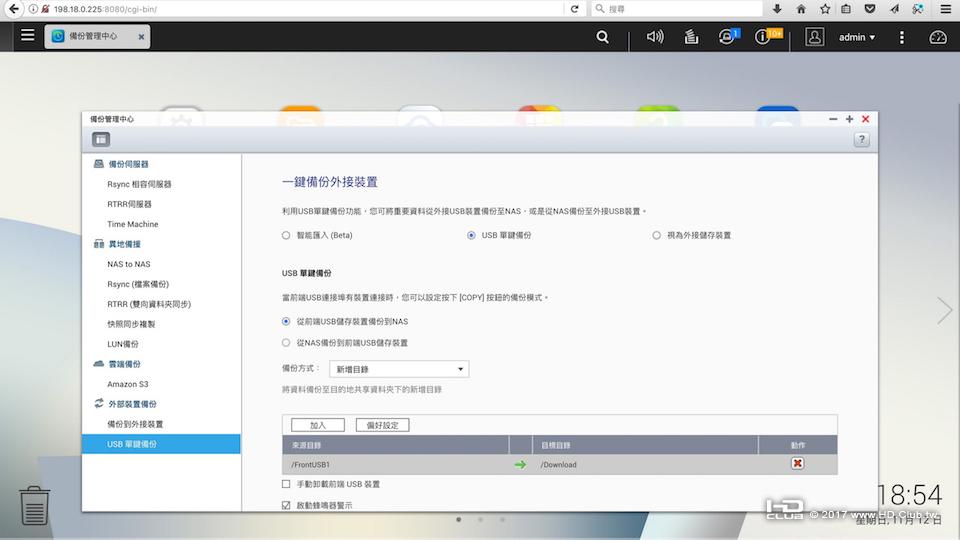Click the QTS search magnifier icon
960x540 pixels.
pyautogui.click(x=602, y=37)
